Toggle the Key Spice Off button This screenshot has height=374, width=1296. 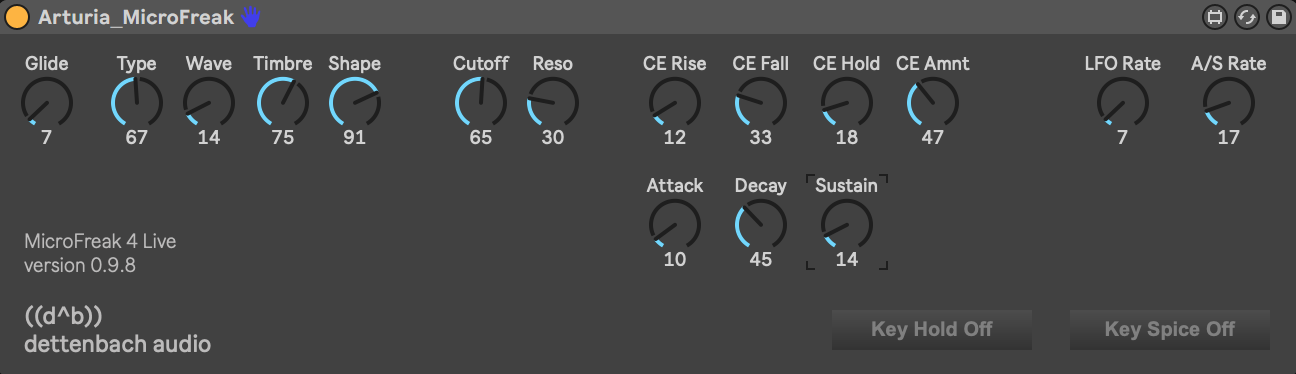point(1170,329)
